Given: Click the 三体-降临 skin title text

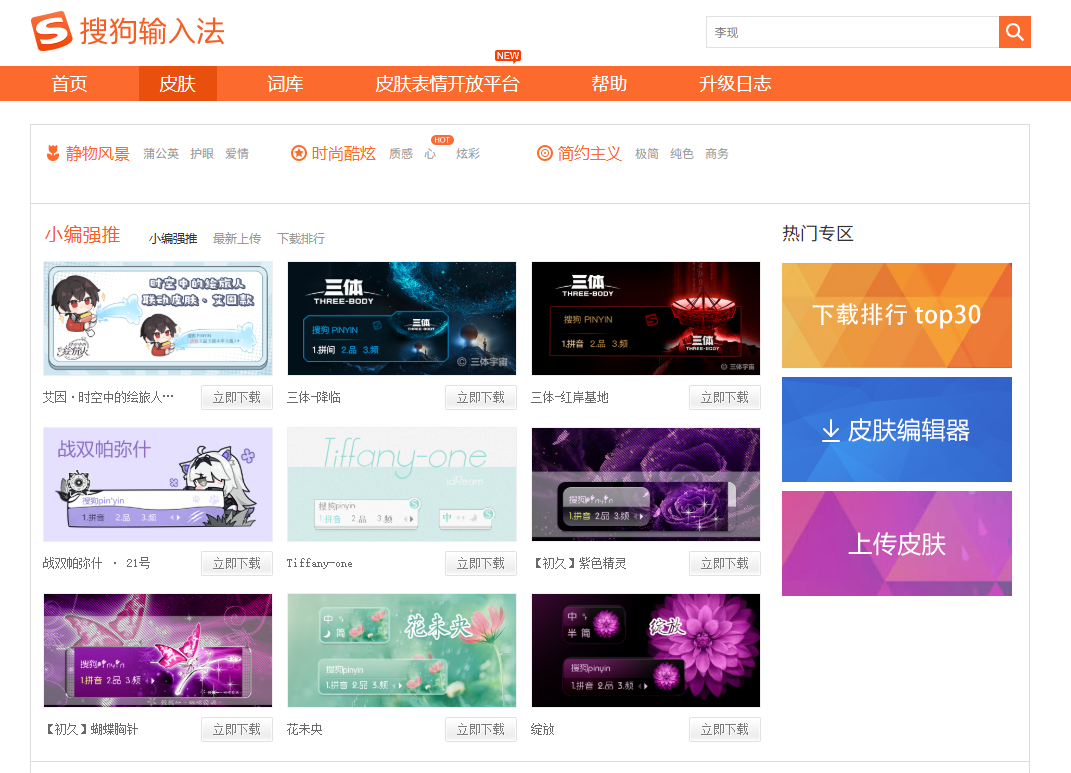Looking at the screenshot, I should tap(314, 397).
